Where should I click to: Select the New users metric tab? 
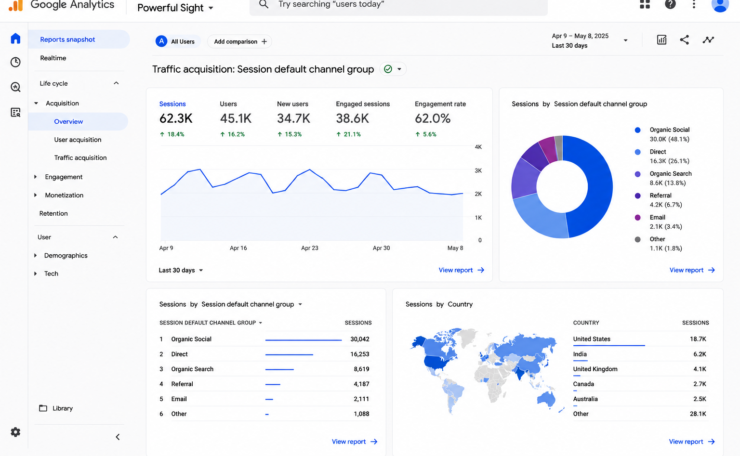[293, 118]
